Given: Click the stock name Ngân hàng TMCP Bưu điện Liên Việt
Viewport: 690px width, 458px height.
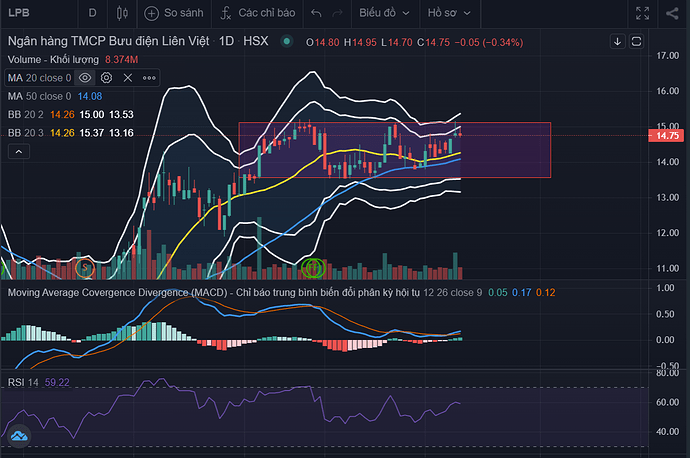Looking at the screenshot, I should [x=109, y=41].
